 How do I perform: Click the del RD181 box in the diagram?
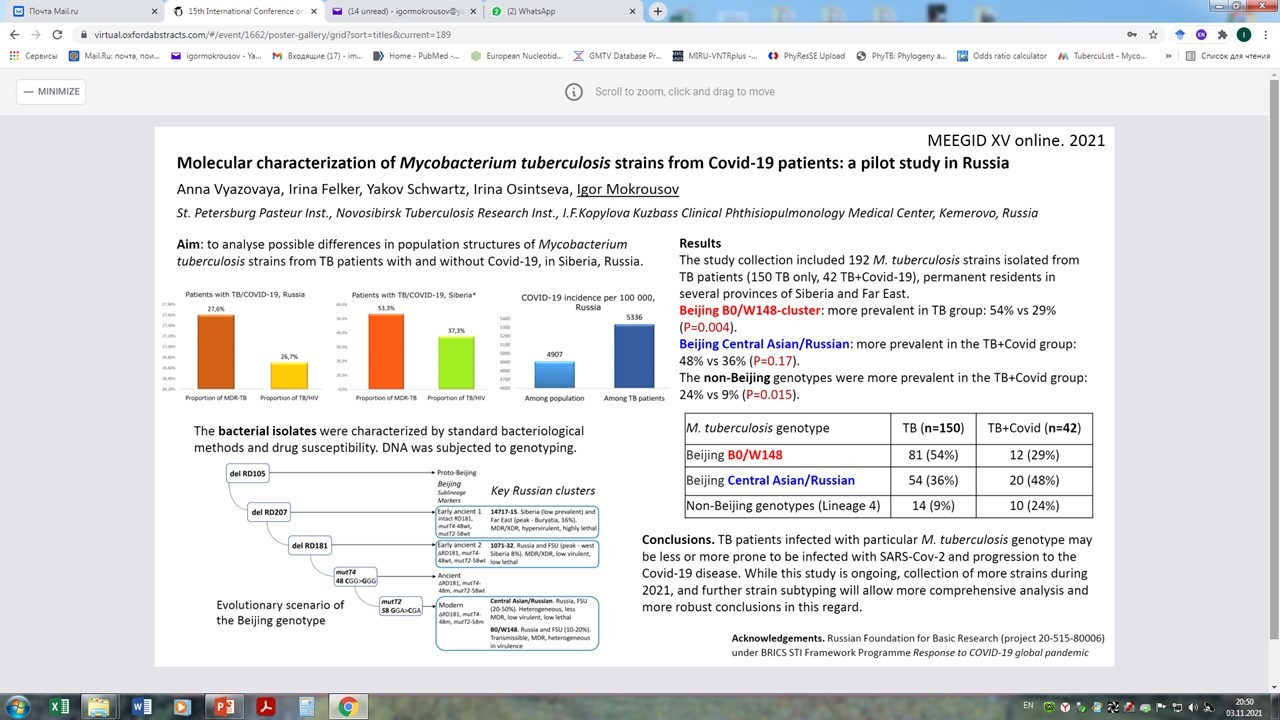coord(310,545)
